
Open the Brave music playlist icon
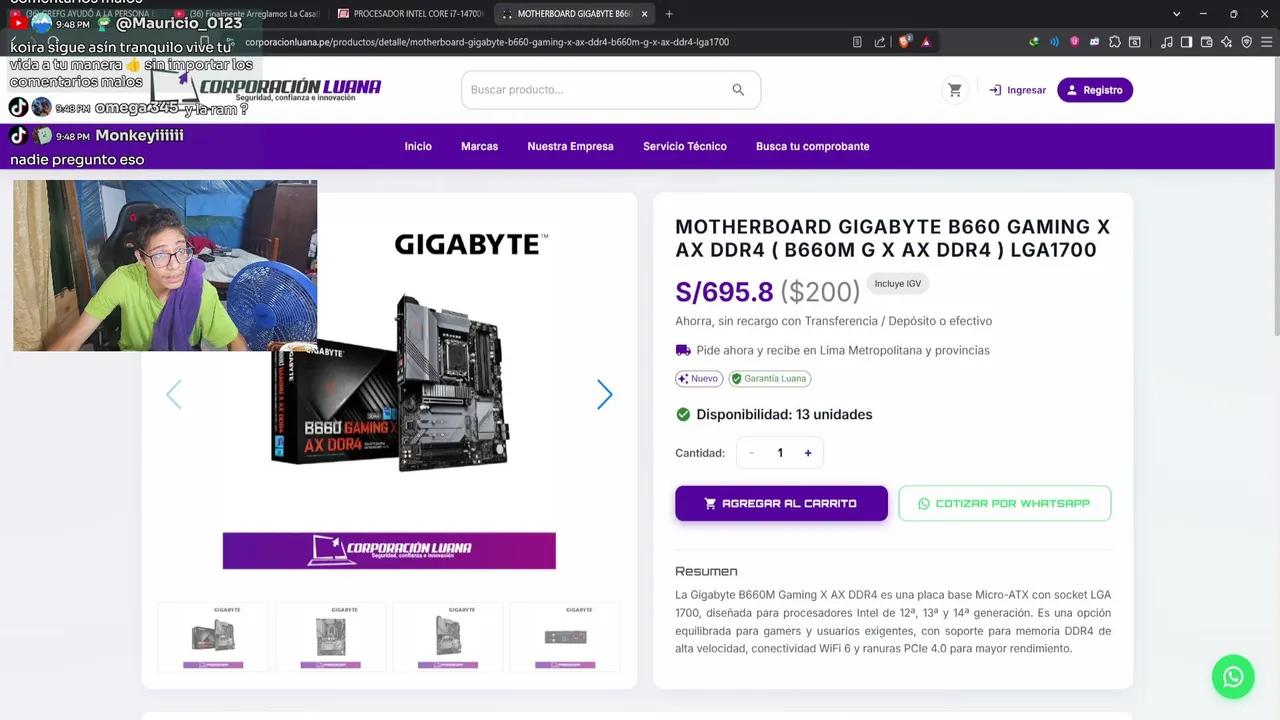1167,42
